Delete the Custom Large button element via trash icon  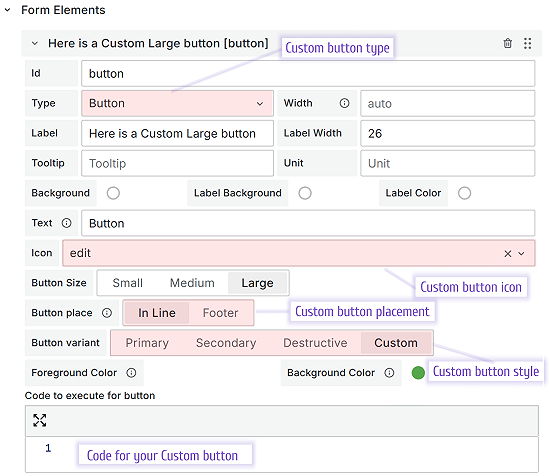click(x=507, y=43)
